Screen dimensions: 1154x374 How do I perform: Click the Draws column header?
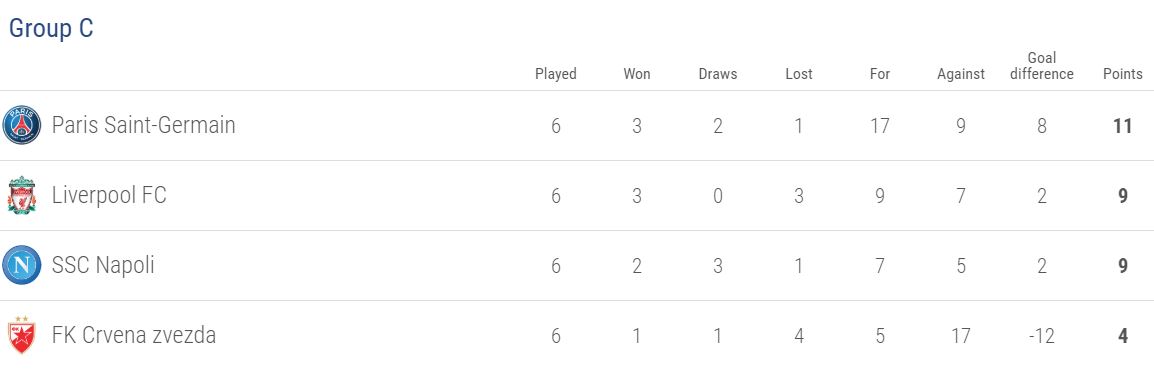coord(718,74)
